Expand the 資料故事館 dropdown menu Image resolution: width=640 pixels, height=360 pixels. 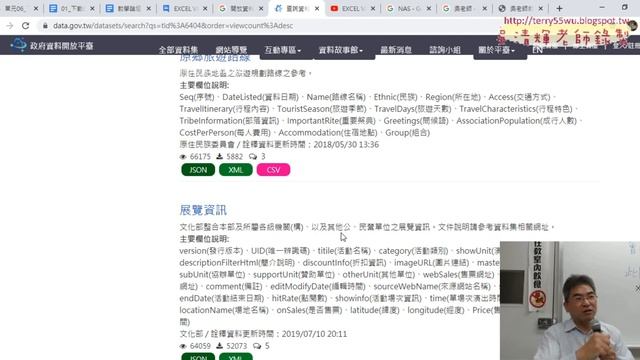[x=340, y=50]
